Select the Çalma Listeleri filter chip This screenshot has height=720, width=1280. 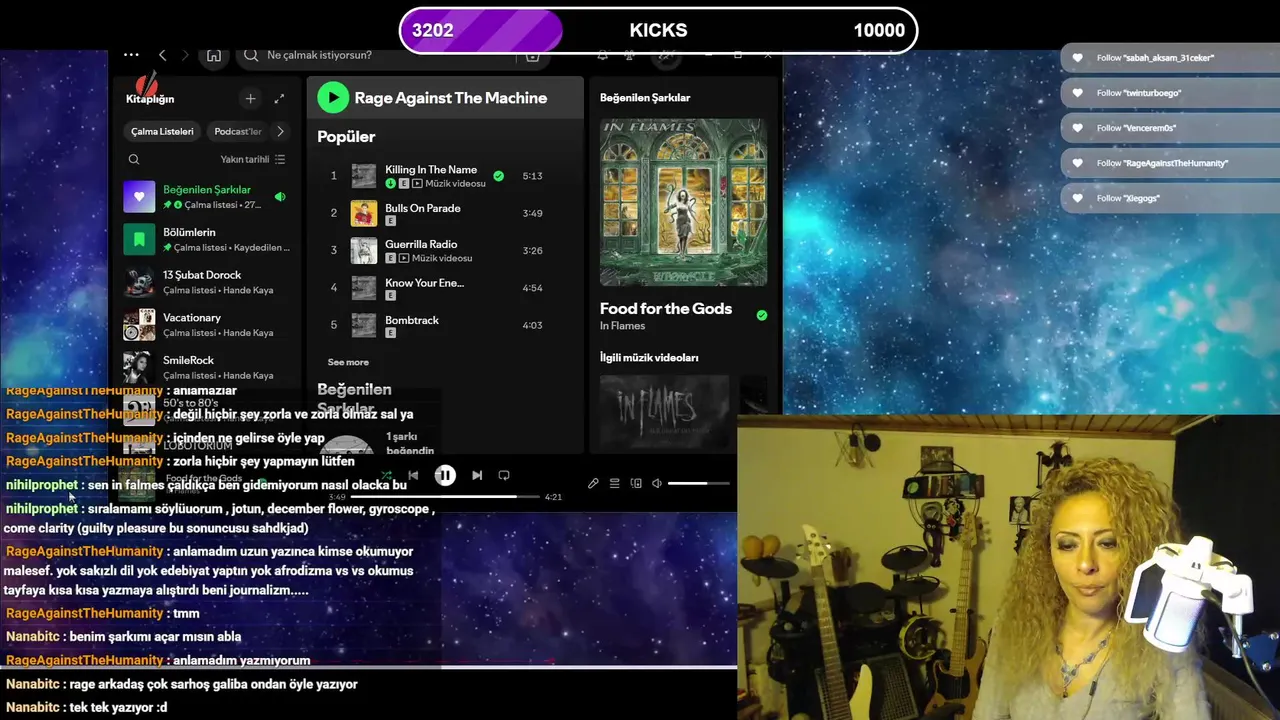pyautogui.click(x=162, y=131)
